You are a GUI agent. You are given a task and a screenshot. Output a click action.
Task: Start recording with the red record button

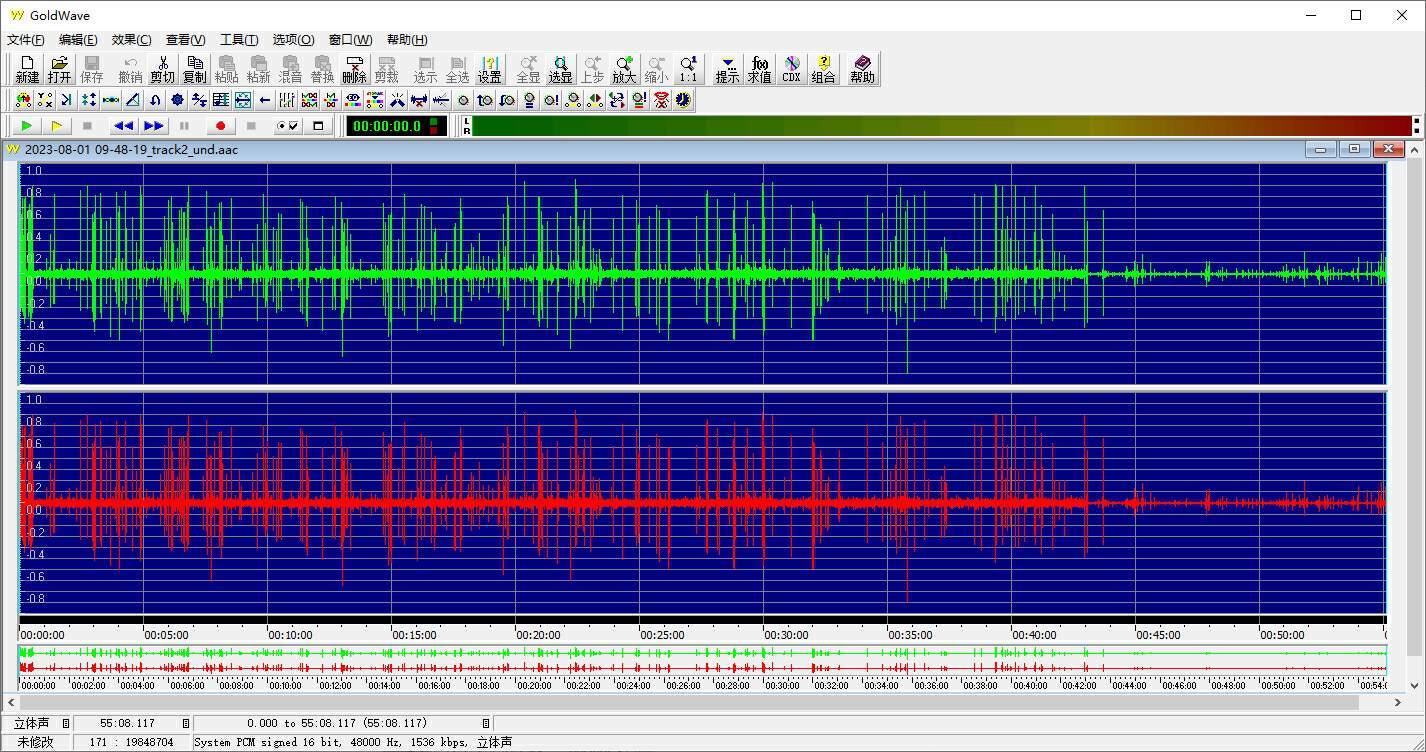[x=220, y=126]
